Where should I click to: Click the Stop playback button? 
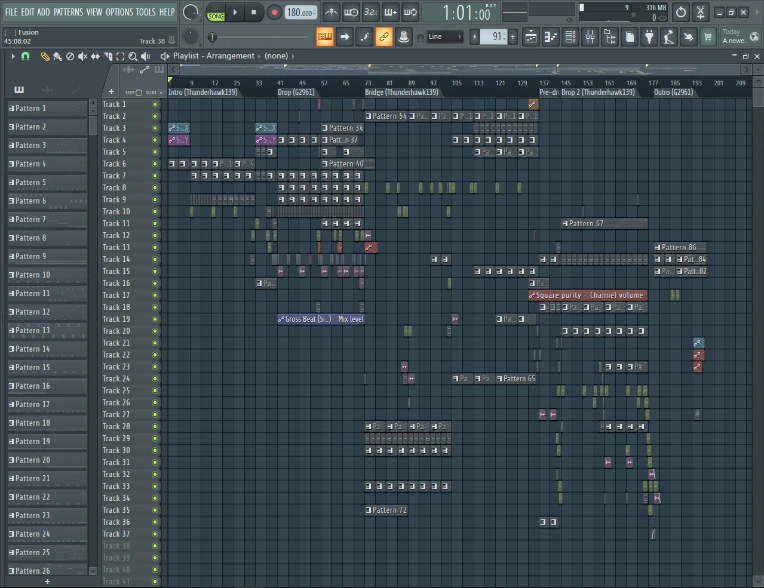click(254, 12)
